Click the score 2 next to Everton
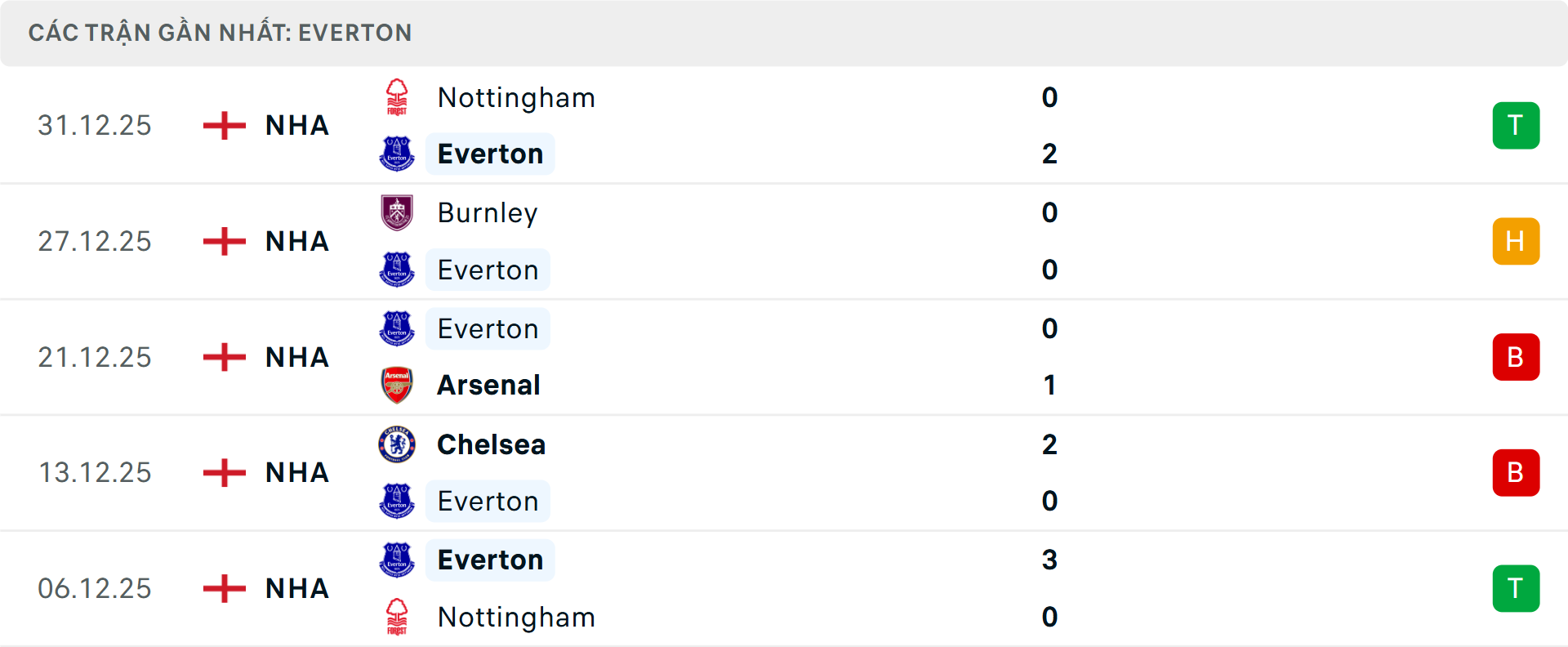 [x=1050, y=154]
